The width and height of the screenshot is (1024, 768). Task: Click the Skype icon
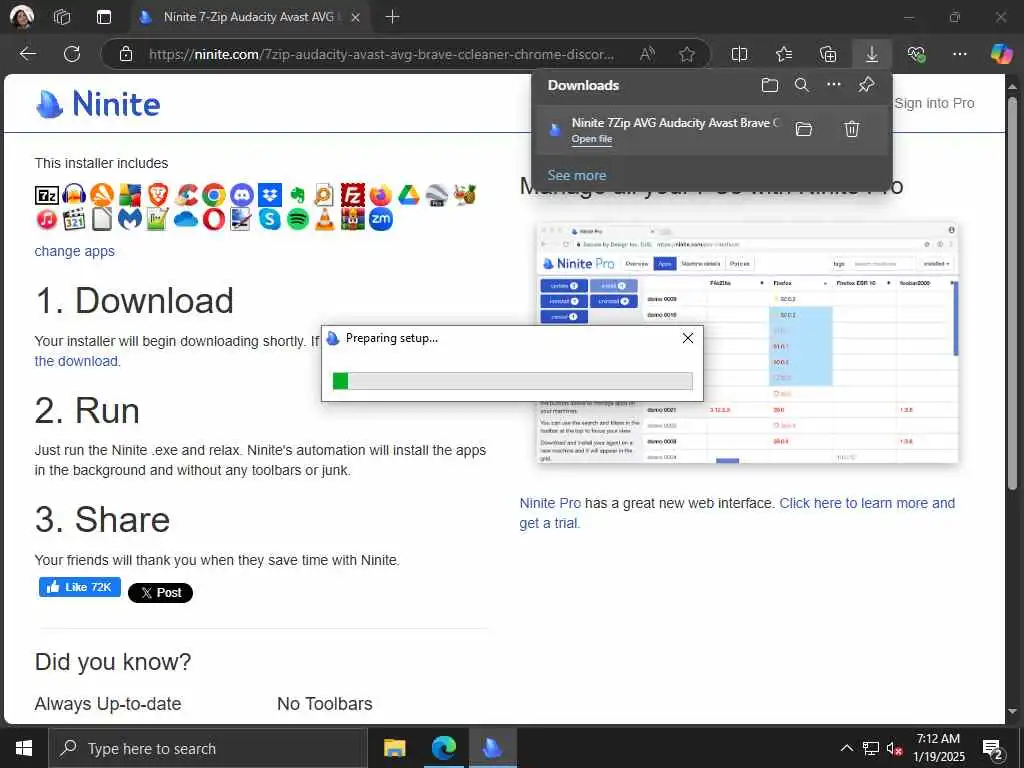click(270, 219)
